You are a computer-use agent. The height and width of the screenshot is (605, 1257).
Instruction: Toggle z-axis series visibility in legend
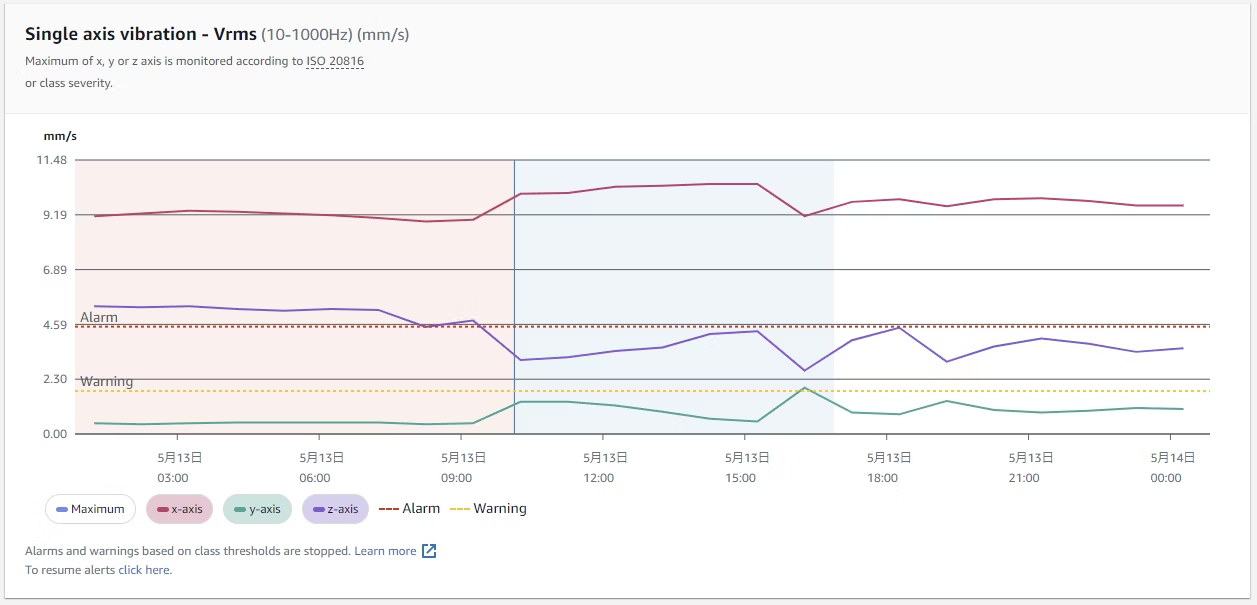335,509
